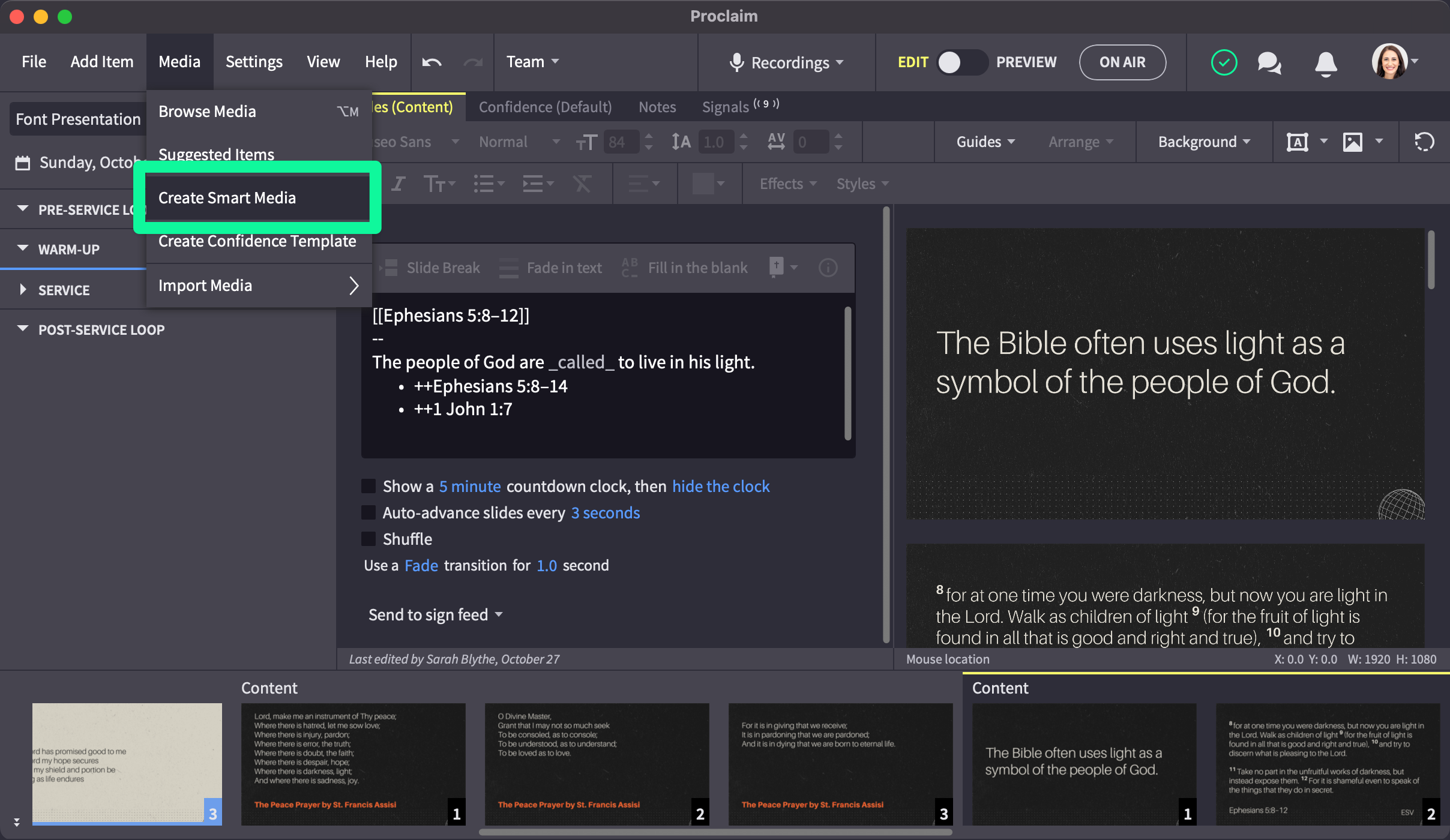Image resolution: width=1450 pixels, height=840 pixels.
Task: Open the Send to sign feed dropdown
Action: click(x=435, y=614)
